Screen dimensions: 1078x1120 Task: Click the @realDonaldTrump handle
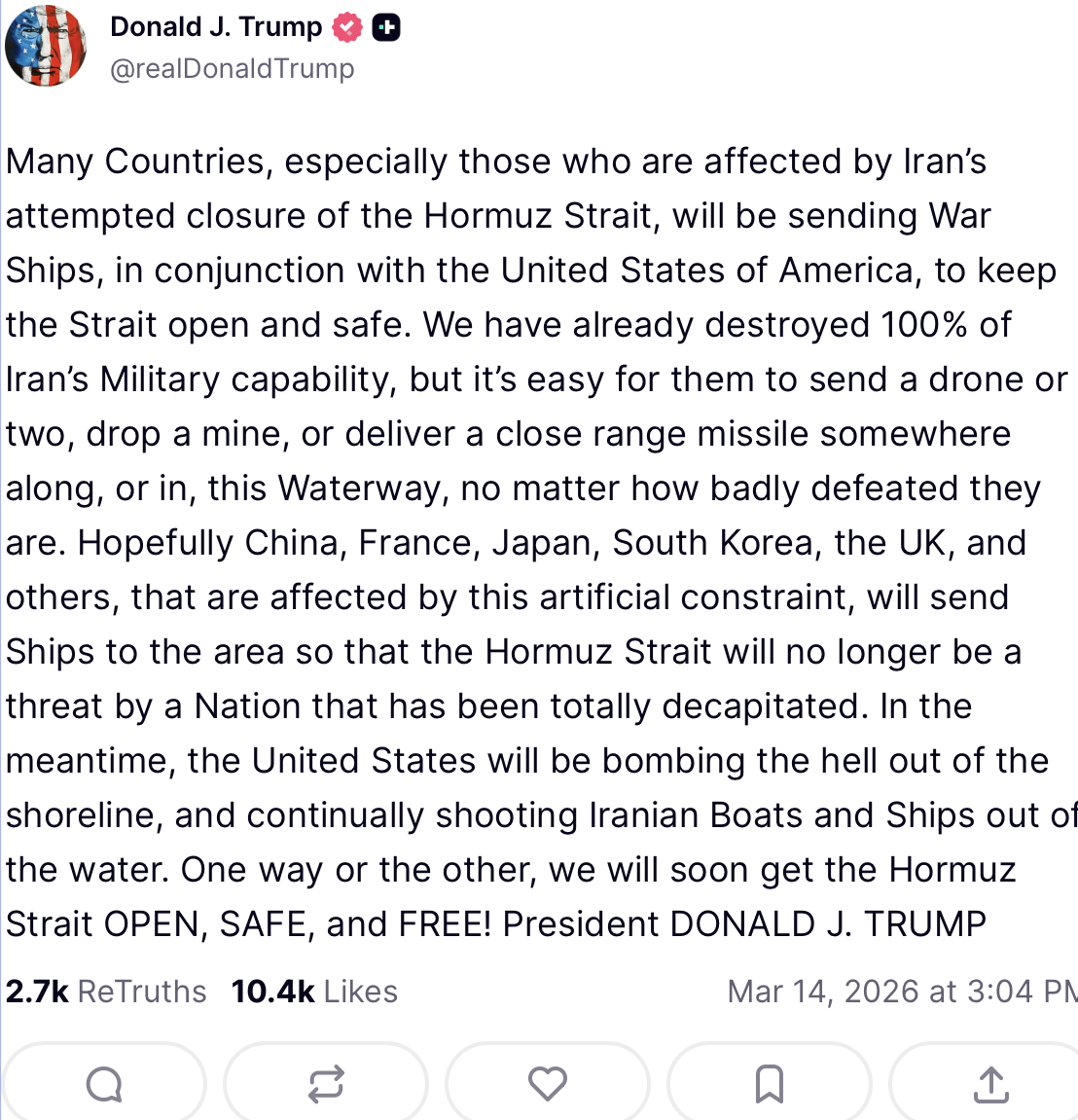(x=232, y=69)
